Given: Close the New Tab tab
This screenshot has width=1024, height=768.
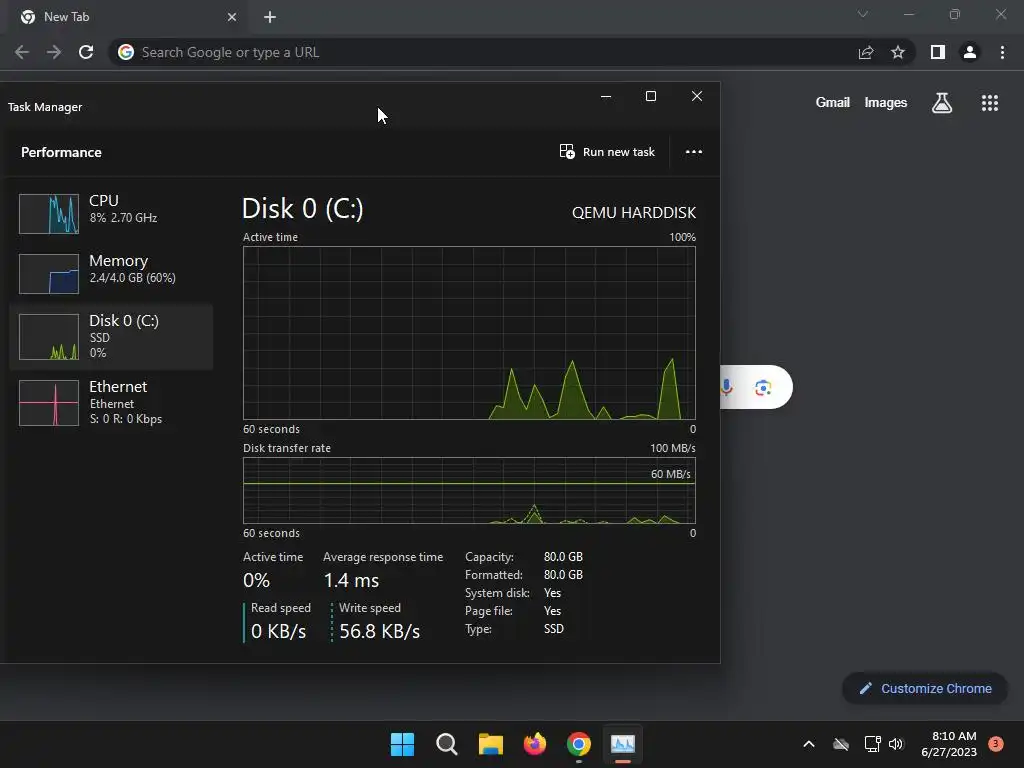Looking at the screenshot, I should coord(232,17).
